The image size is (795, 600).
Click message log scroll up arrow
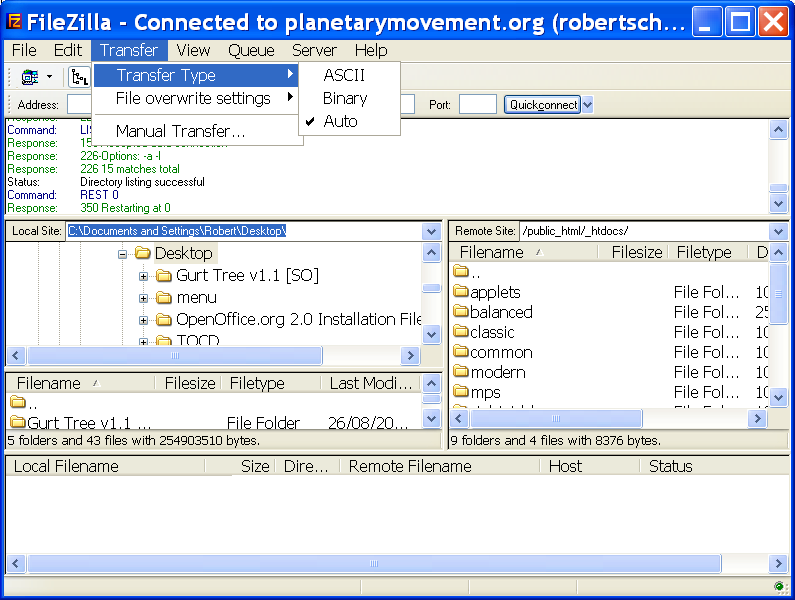(x=778, y=130)
